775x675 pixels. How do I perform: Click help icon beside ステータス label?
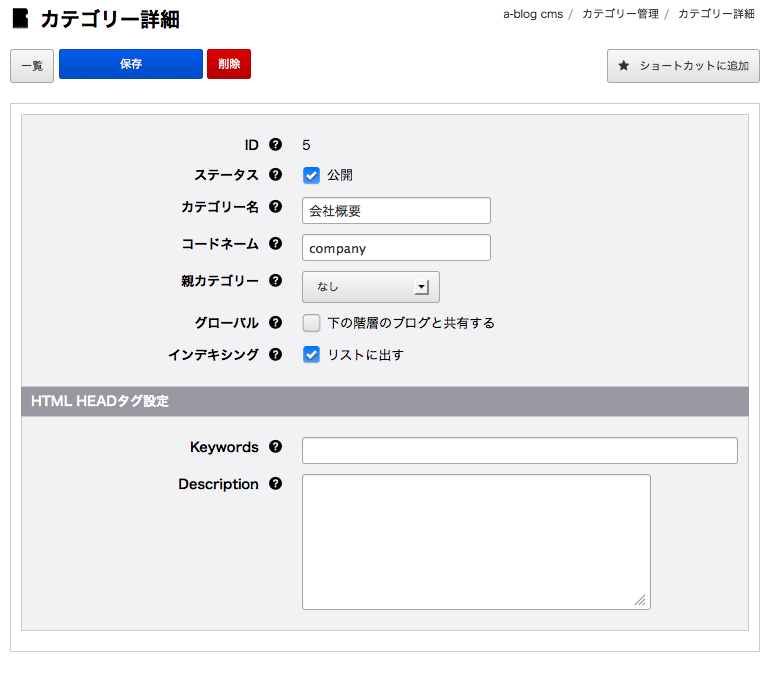click(276, 175)
